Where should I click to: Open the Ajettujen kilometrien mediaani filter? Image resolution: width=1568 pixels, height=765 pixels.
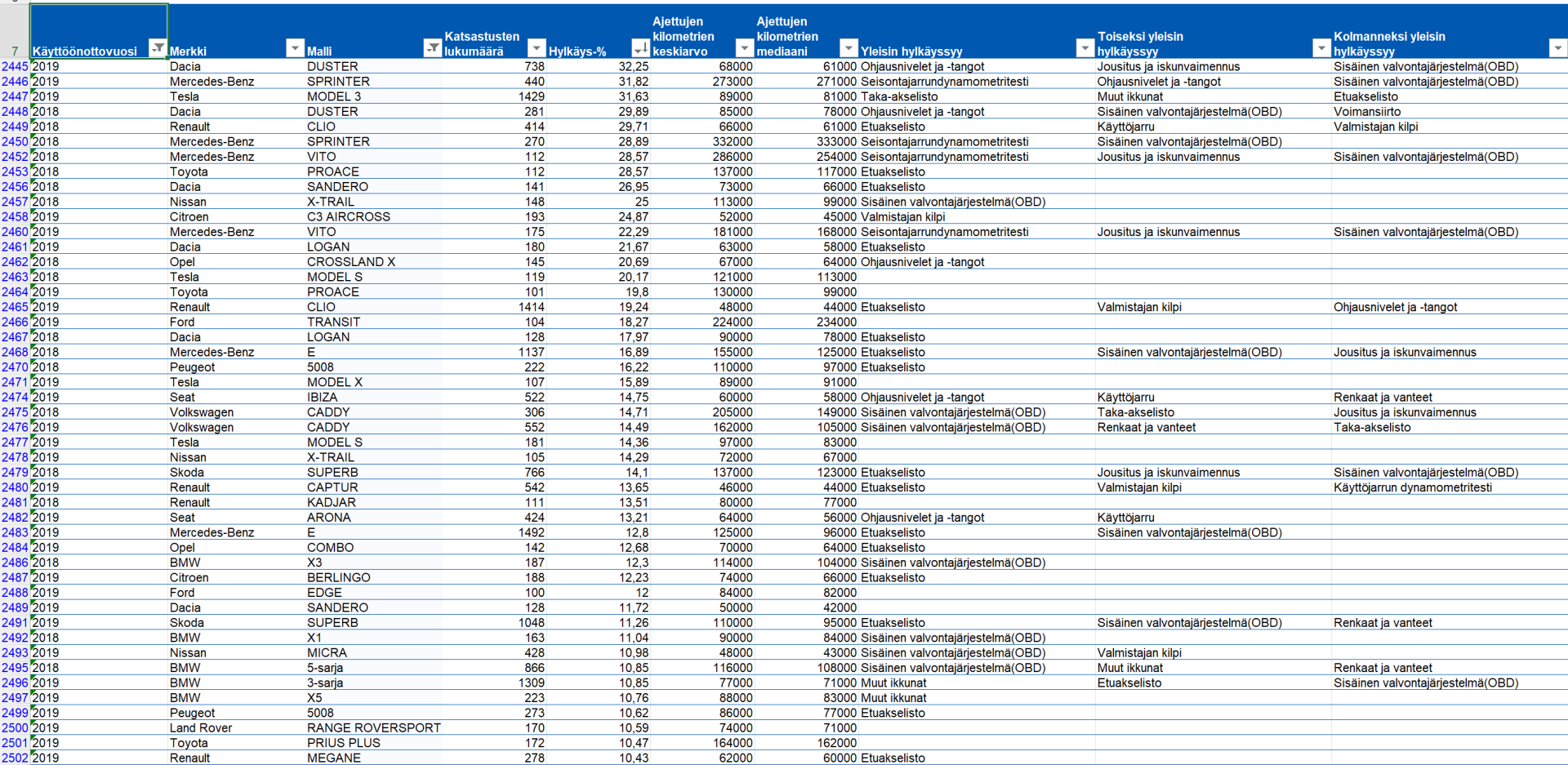pos(849,48)
